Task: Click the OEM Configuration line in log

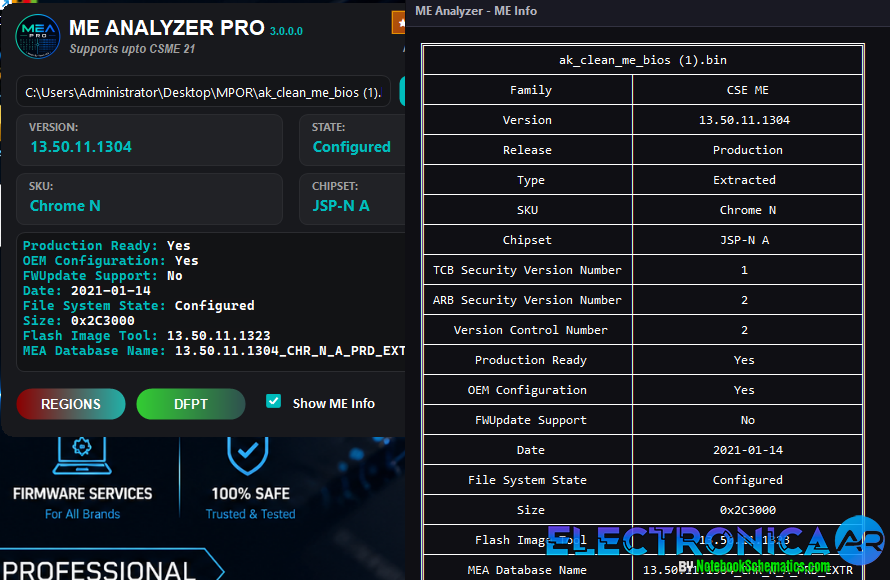Action: [x=111, y=260]
